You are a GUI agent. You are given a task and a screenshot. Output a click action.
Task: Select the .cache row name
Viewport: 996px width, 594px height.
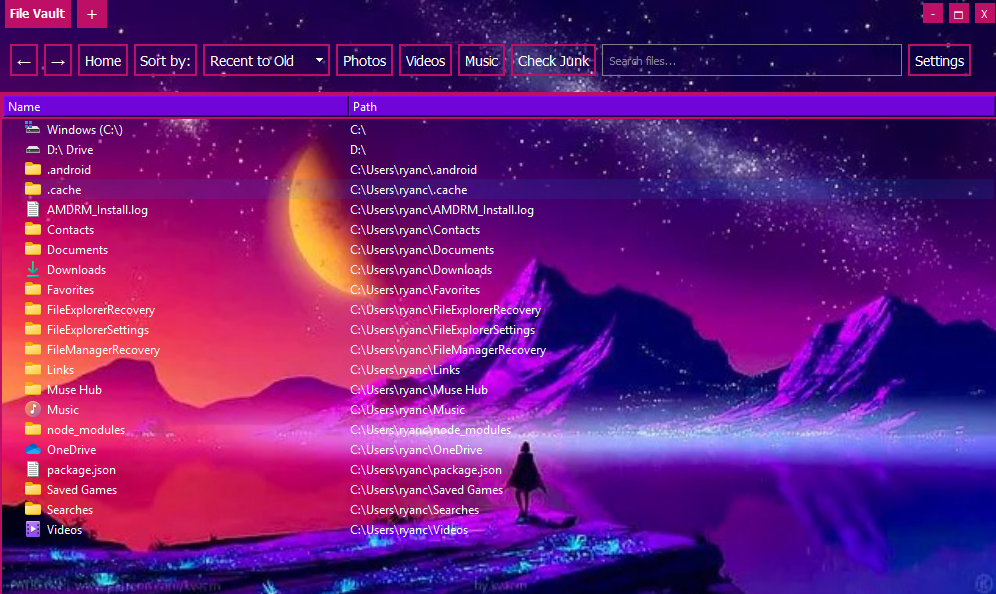pos(64,189)
